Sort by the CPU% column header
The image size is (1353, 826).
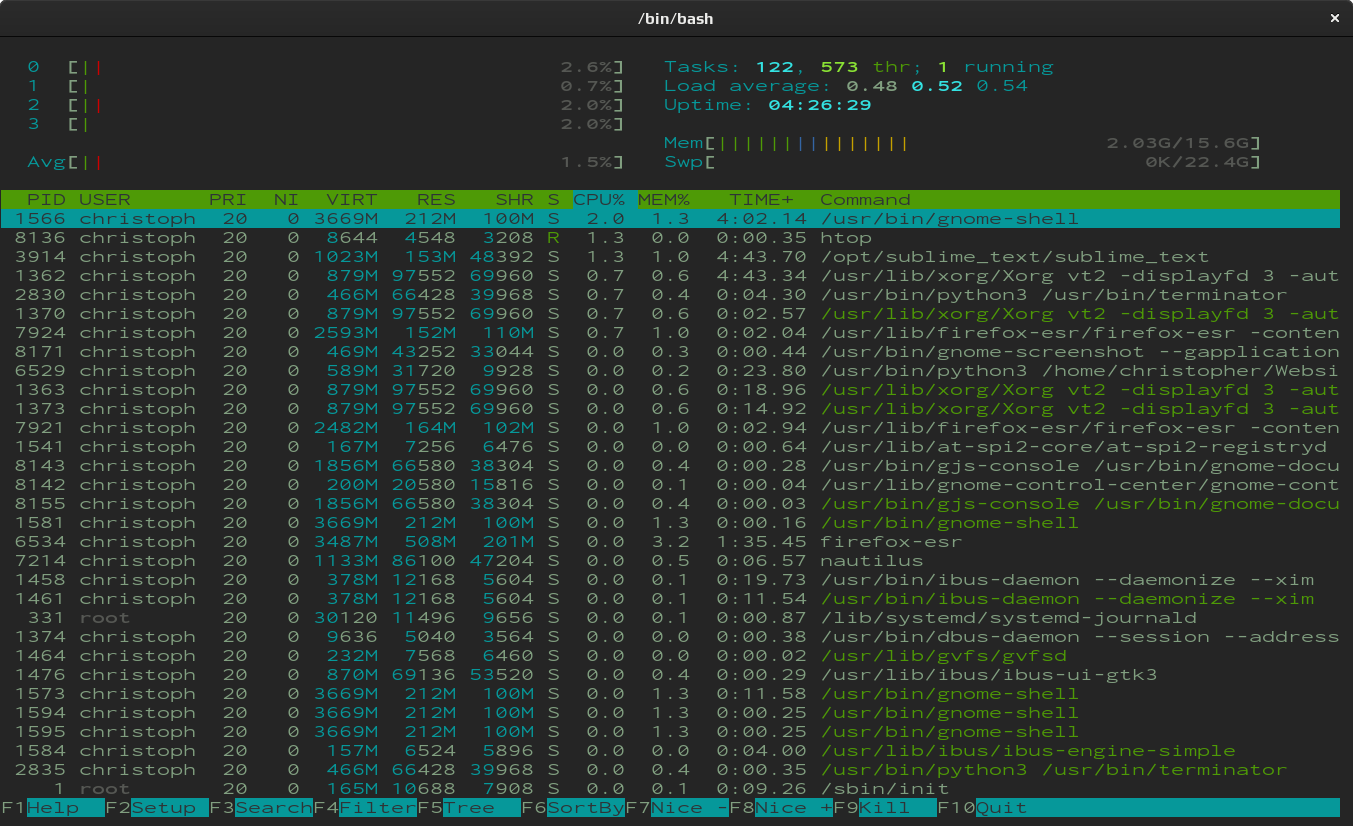pos(599,200)
